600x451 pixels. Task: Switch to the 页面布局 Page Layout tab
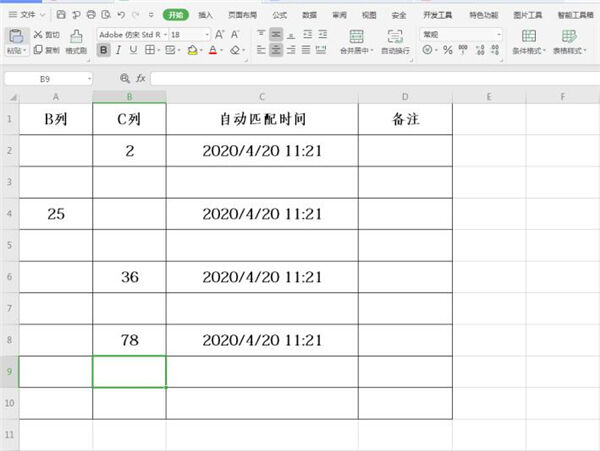tap(243, 15)
